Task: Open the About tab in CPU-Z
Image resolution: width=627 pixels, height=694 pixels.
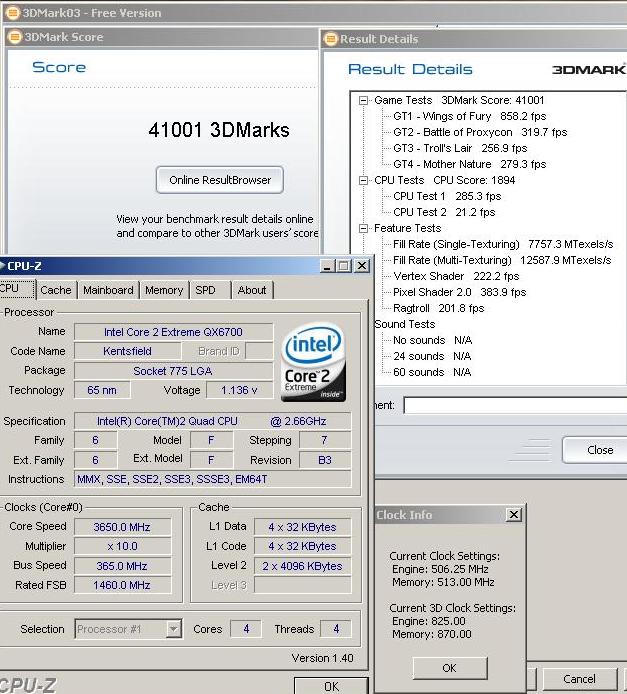Action: click(252, 290)
